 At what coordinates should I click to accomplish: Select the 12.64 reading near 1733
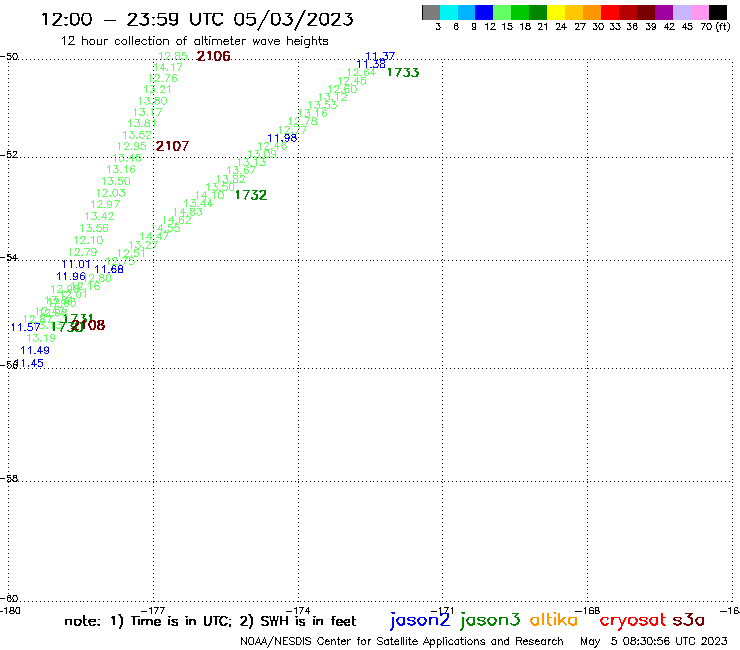click(362, 72)
